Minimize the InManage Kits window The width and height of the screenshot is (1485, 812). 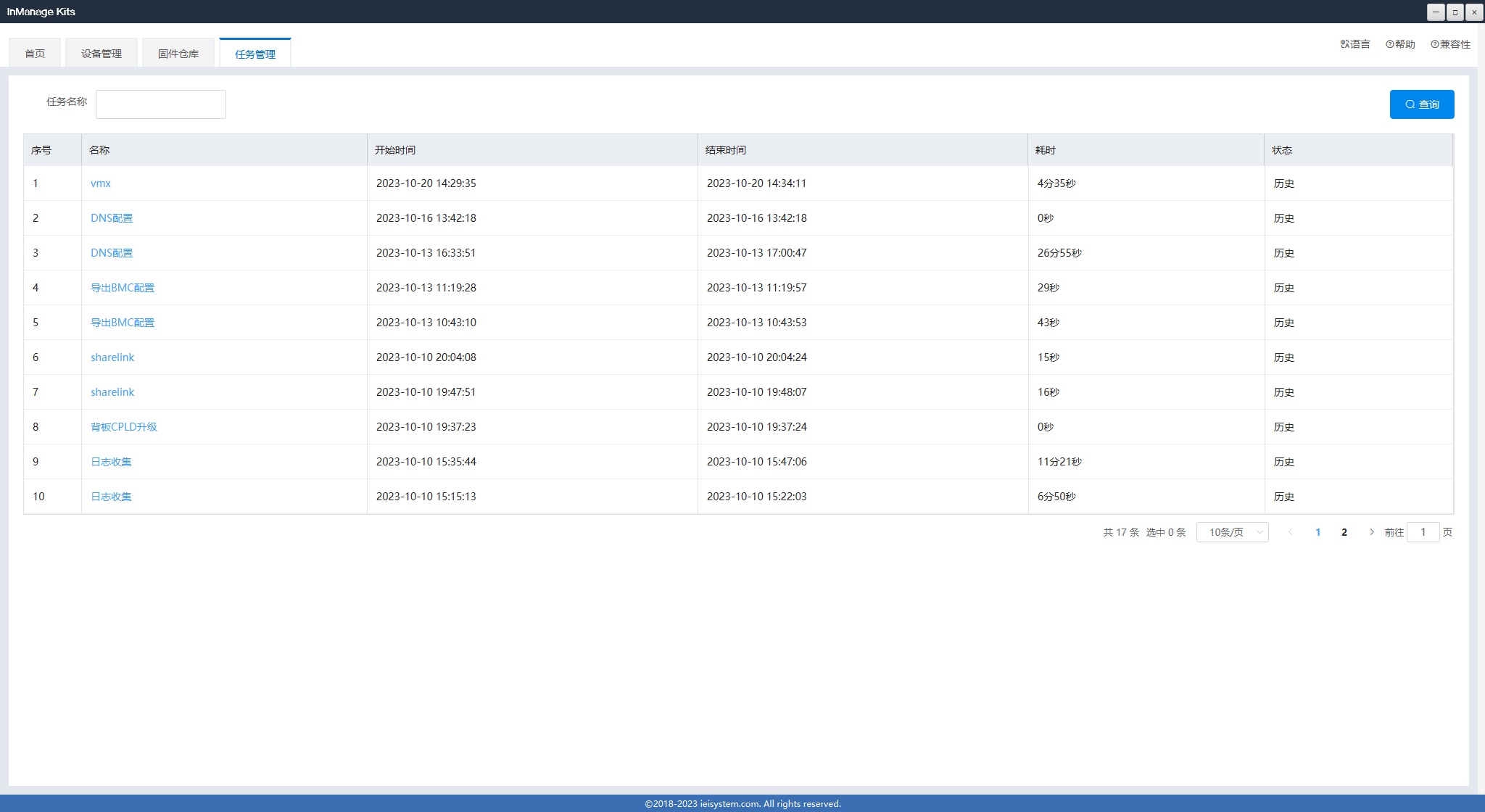(1436, 12)
